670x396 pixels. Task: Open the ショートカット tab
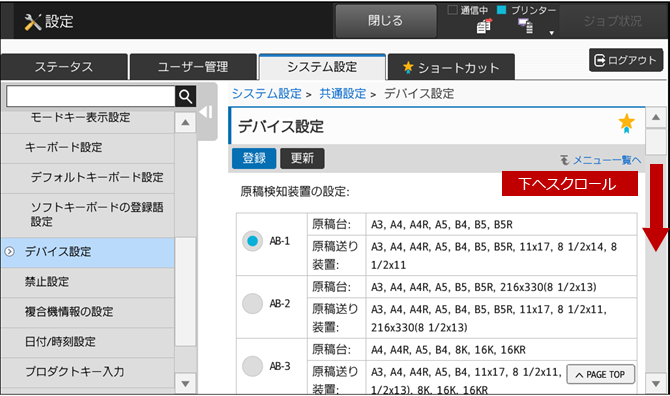tap(451, 67)
